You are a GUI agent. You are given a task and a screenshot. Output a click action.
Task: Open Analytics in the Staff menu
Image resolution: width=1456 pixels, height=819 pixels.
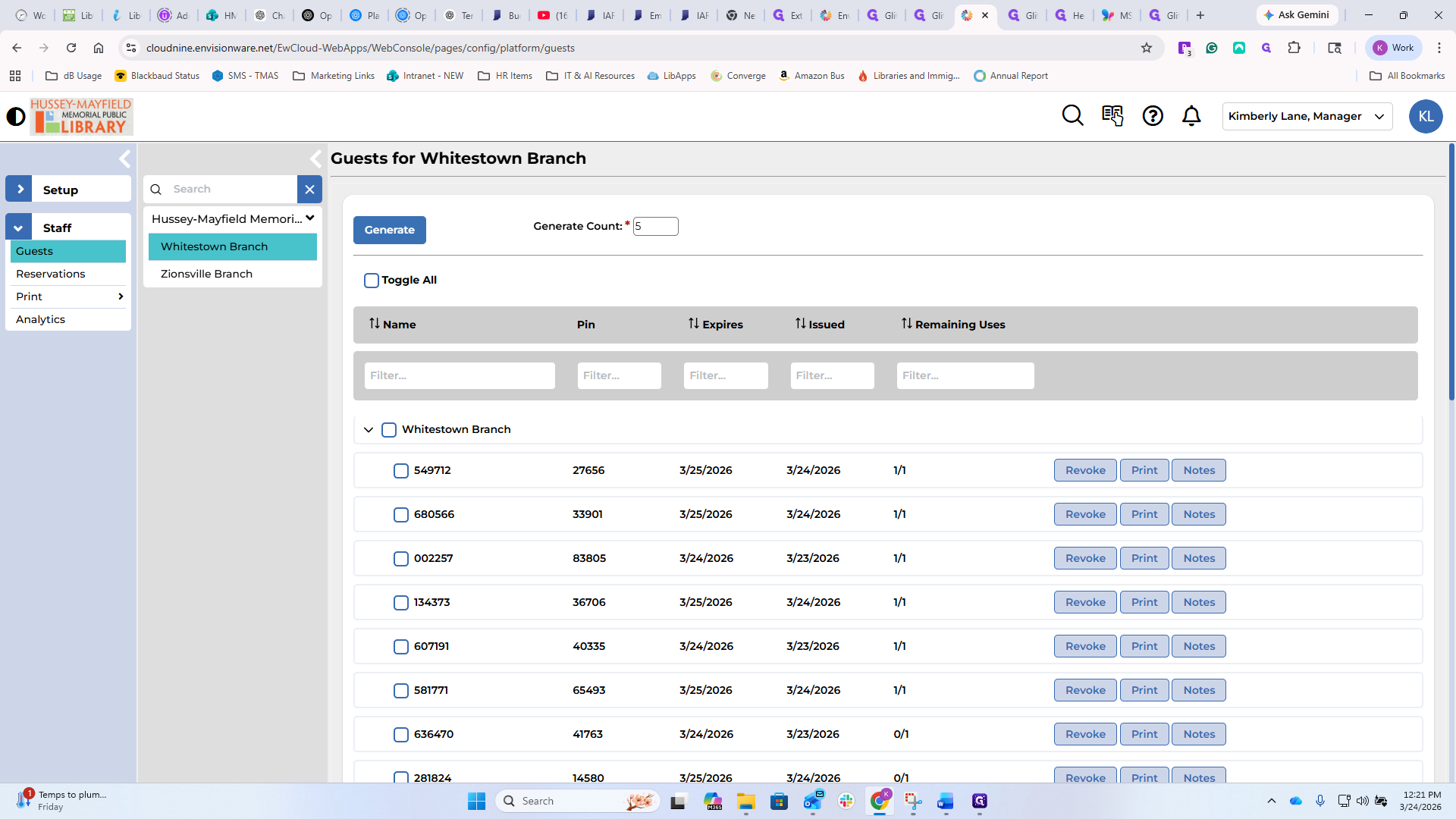tap(41, 319)
